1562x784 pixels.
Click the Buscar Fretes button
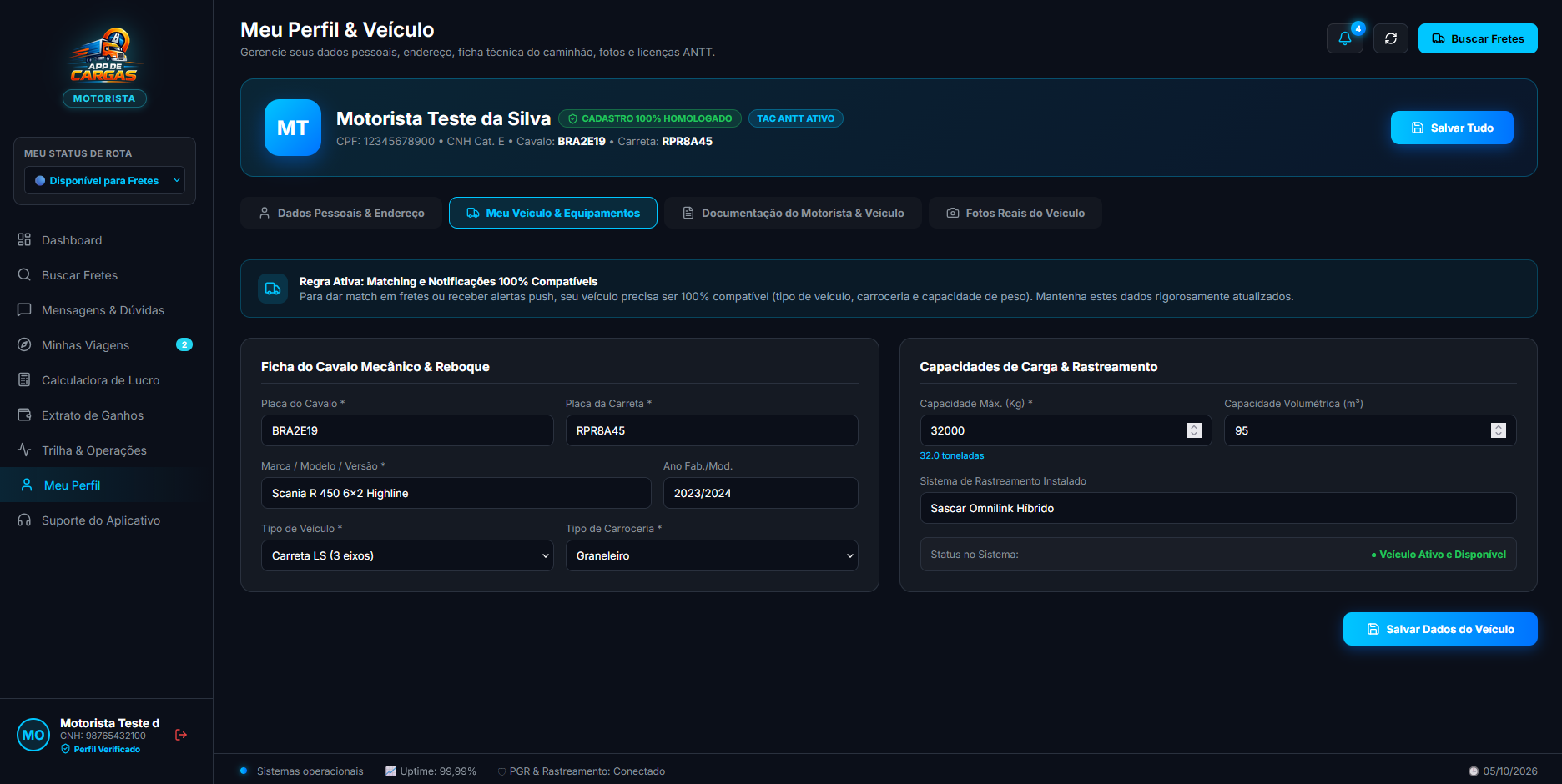pyautogui.click(x=1478, y=38)
